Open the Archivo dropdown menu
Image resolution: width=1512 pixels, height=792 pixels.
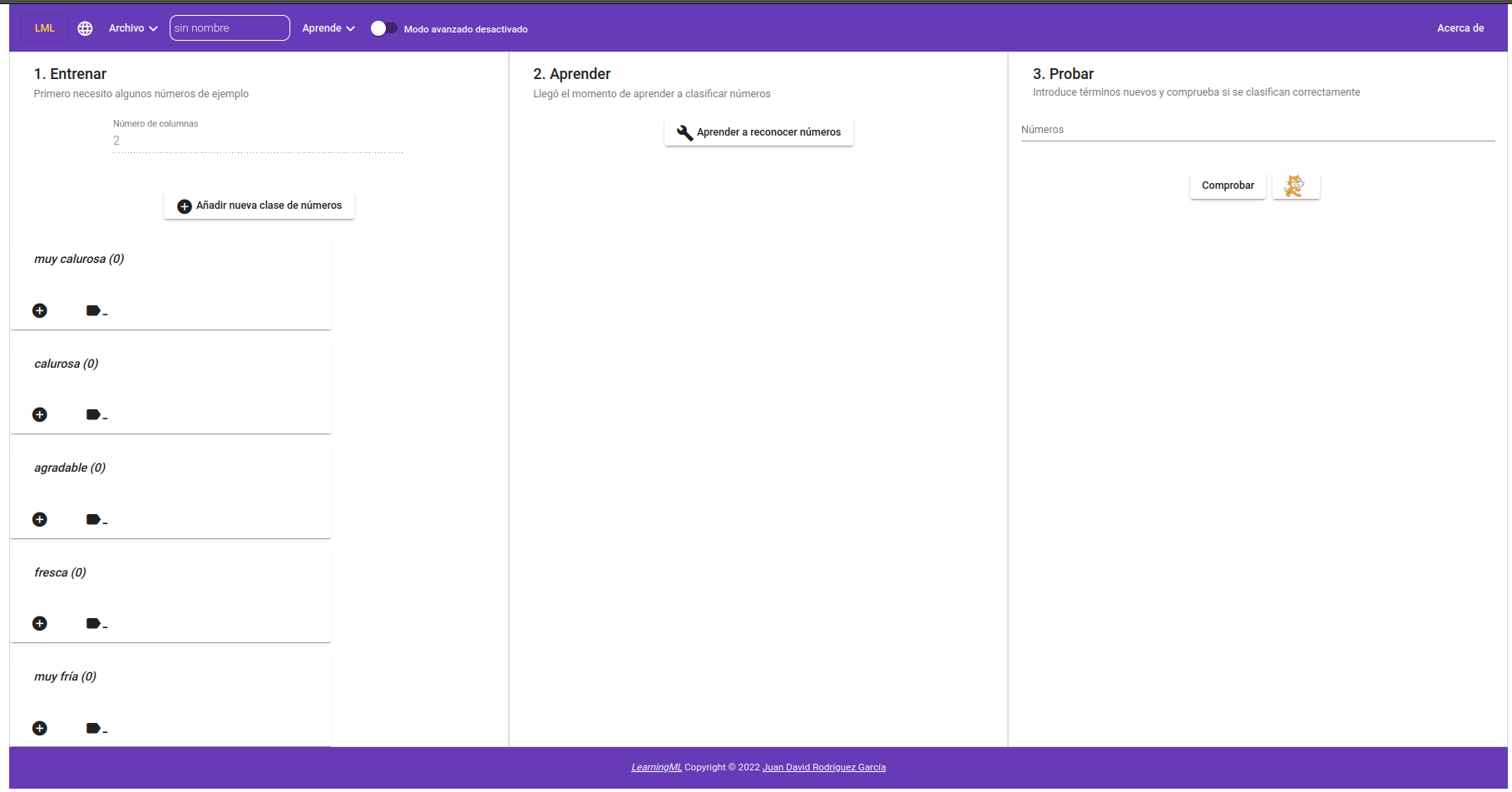(x=132, y=28)
